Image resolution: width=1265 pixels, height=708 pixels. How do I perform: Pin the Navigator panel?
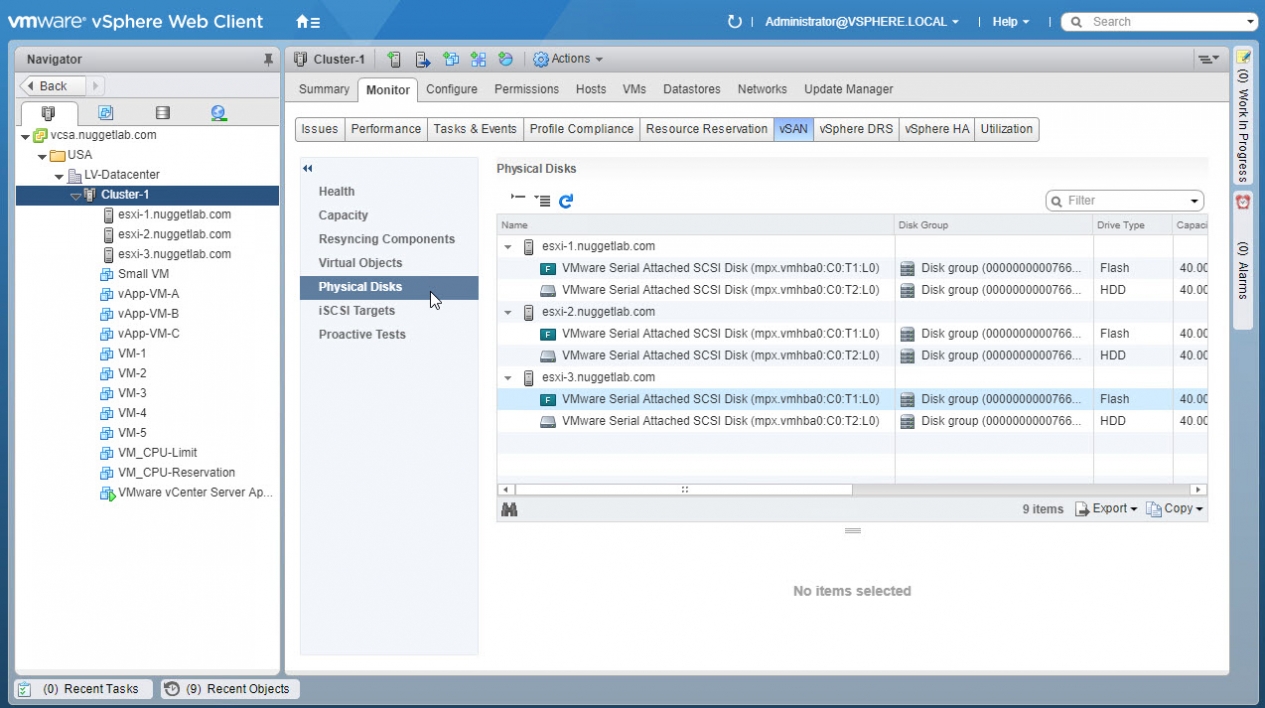pyautogui.click(x=267, y=60)
